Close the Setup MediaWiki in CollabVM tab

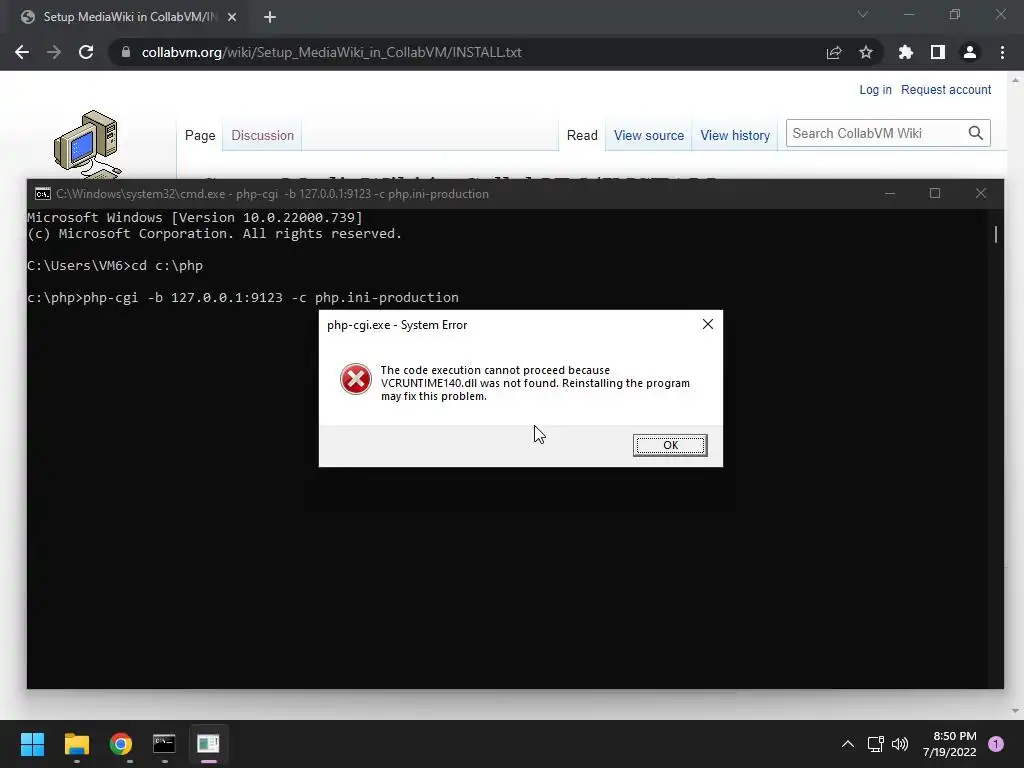pyautogui.click(x=232, y=17)
